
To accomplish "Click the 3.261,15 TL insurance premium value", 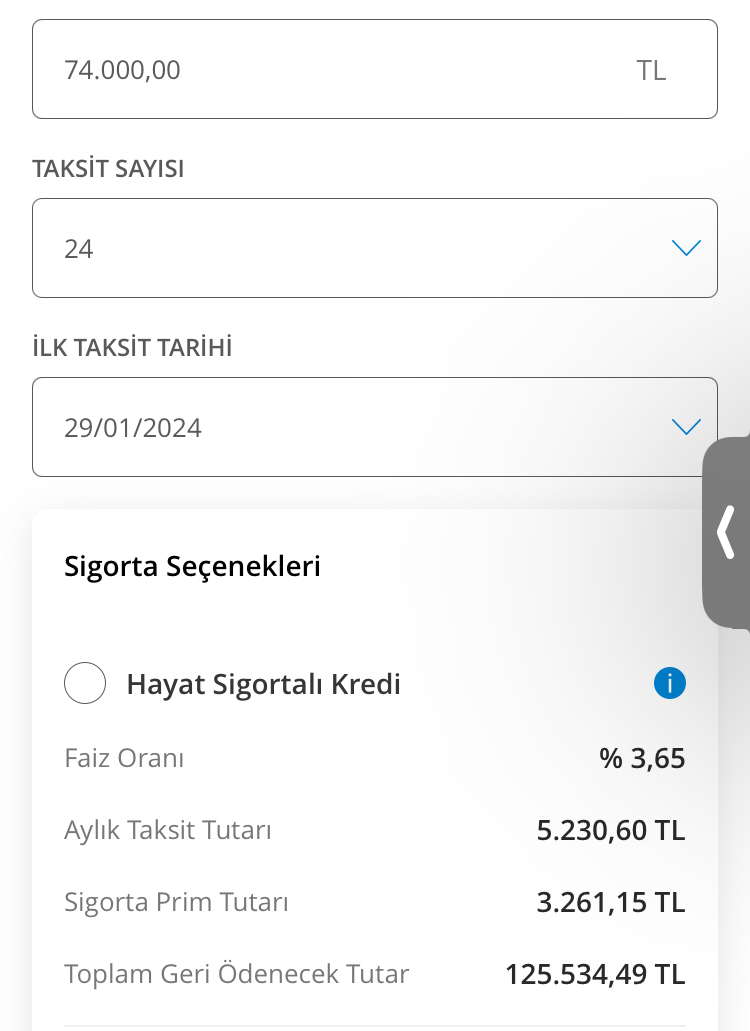I will tap(611, 902).
